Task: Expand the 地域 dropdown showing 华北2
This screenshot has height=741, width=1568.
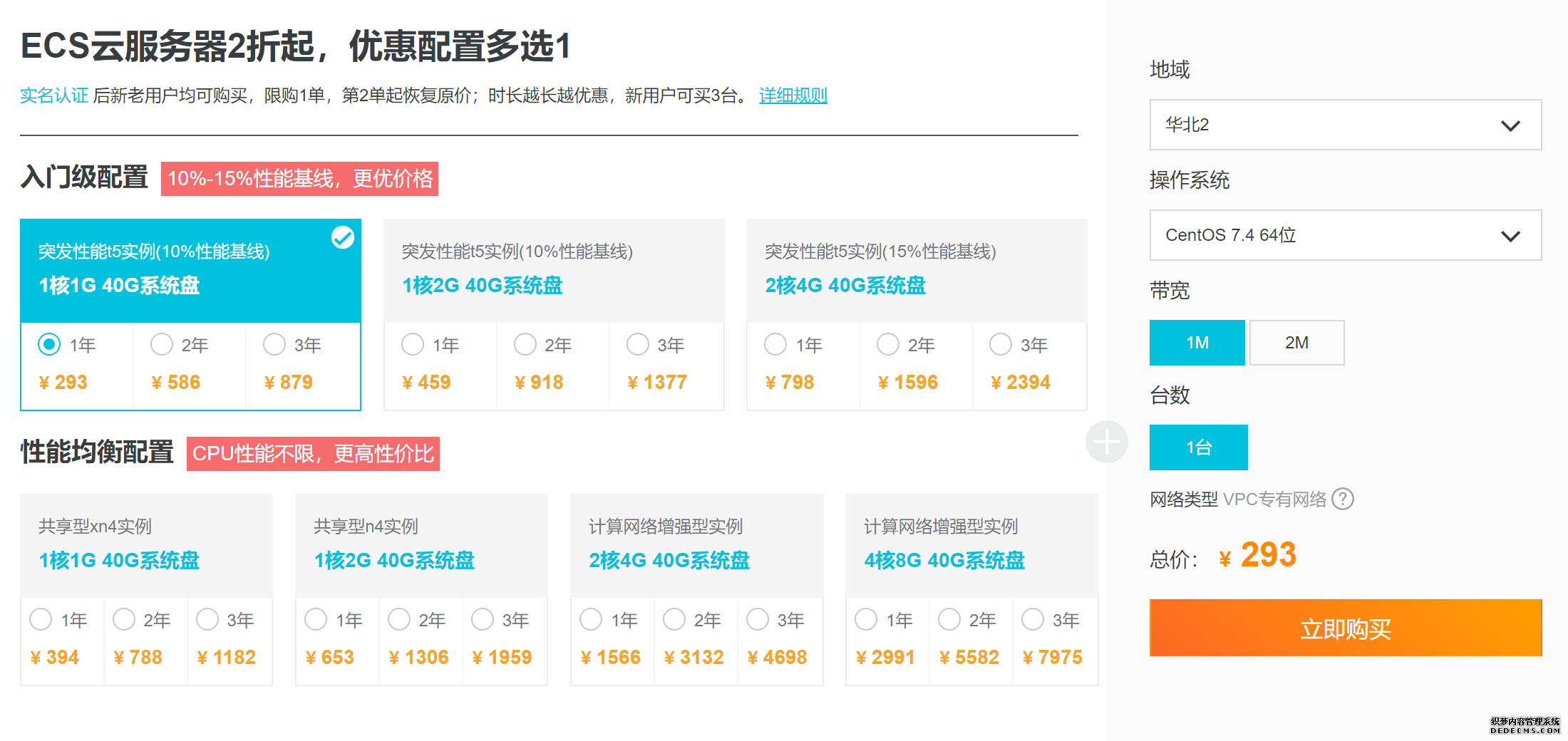Action: click(1344, 125)
